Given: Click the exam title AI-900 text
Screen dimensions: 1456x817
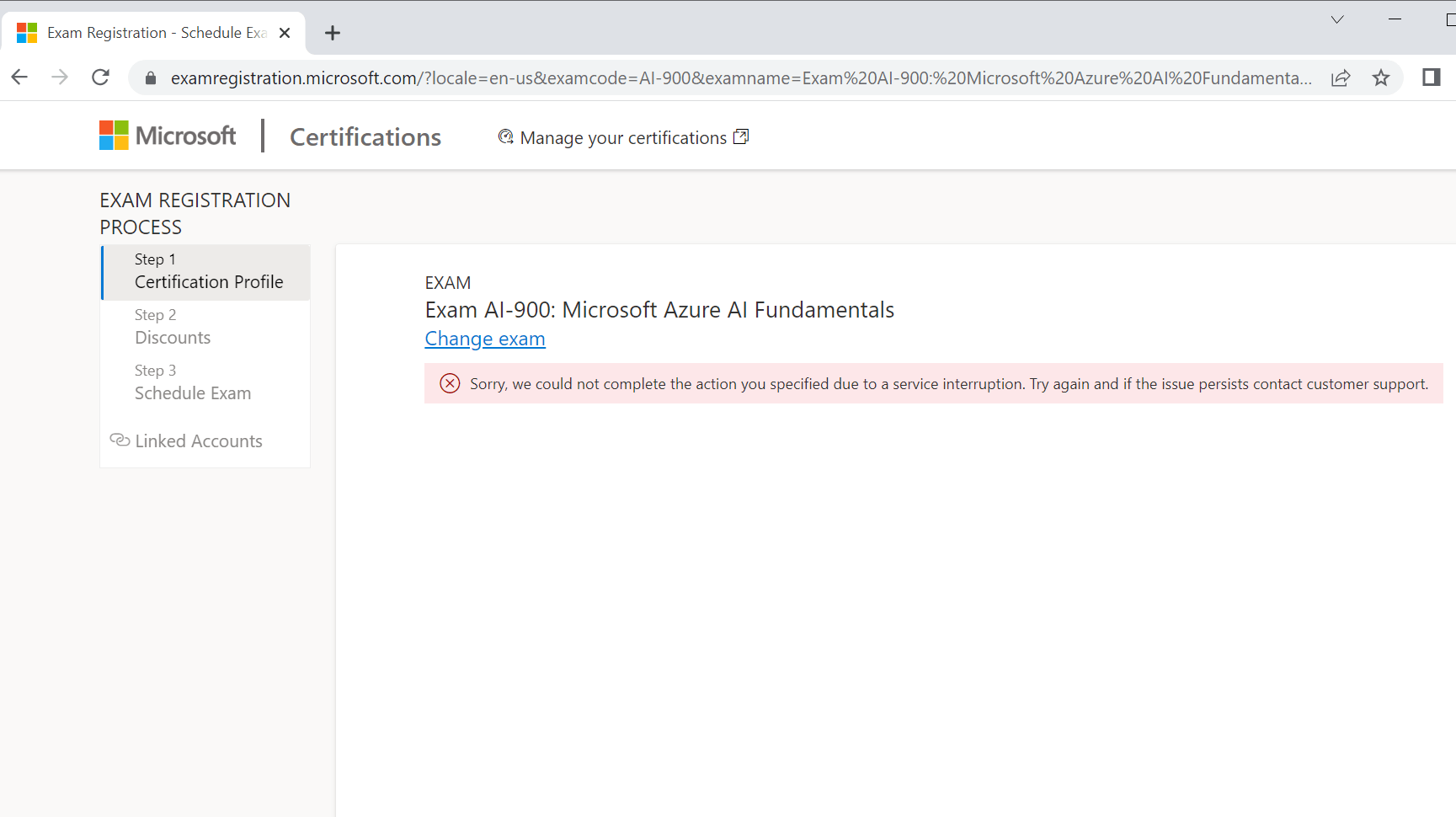Looking at the screenshot, I should pyautogui.click(x=659, y=310).
